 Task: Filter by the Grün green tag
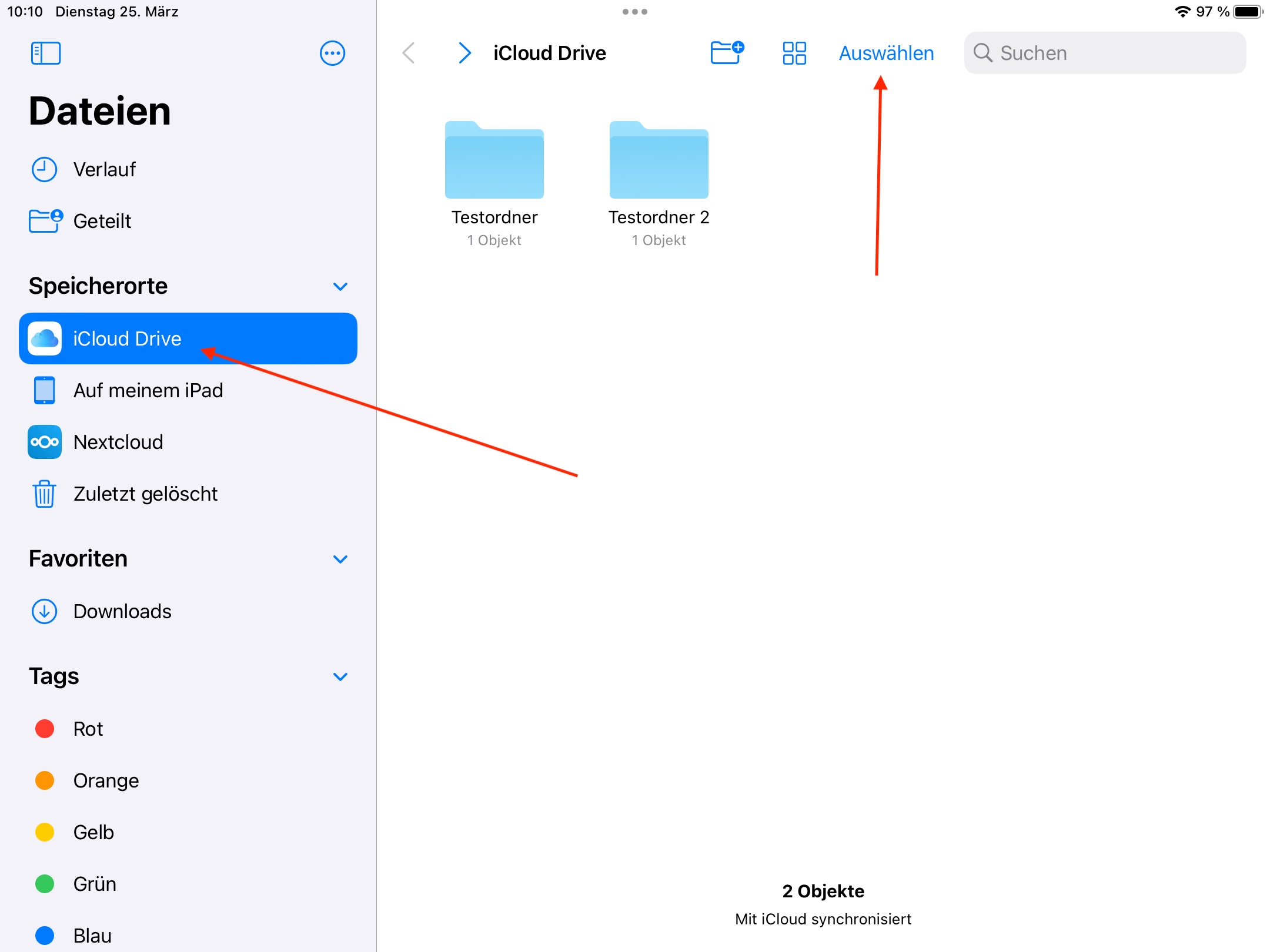[94, 884]
